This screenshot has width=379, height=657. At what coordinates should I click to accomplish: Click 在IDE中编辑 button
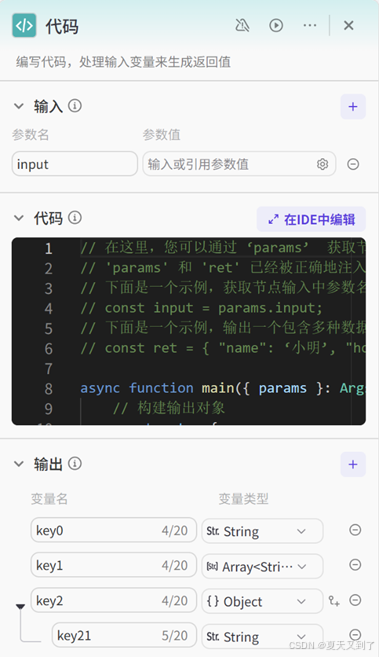coord(311,219)
